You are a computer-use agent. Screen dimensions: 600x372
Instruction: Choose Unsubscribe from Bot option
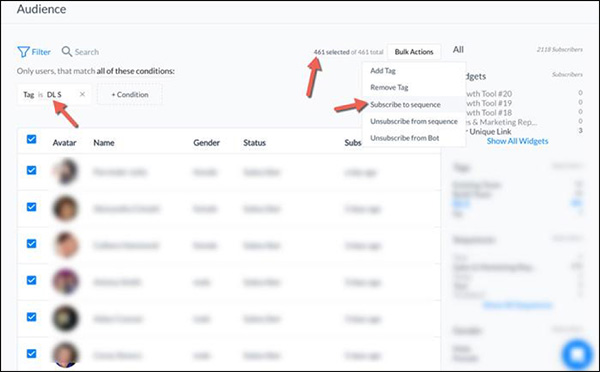(x=404, y=138)
